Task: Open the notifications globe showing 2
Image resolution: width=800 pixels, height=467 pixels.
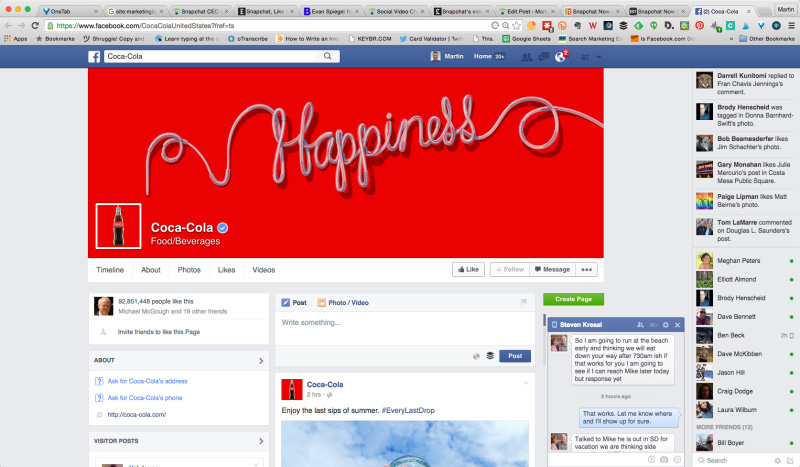Action: 561,57
